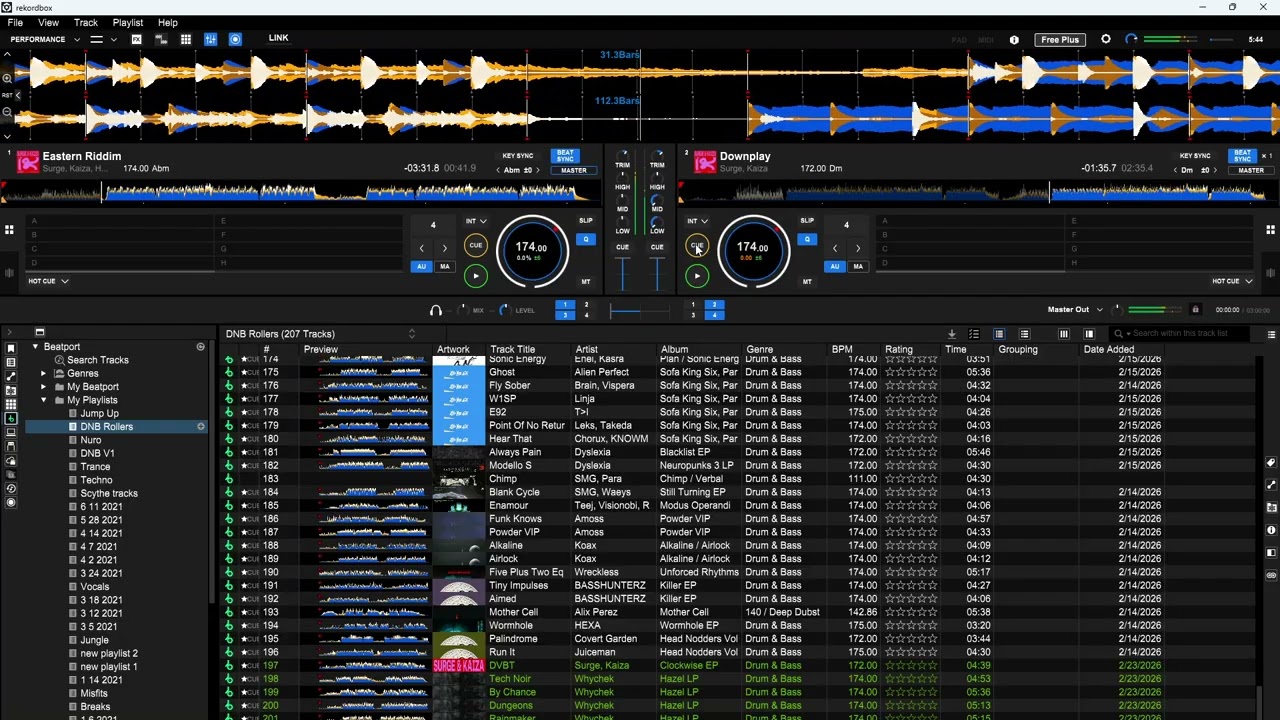
Task: Open the track list hamburger menu
Action: tap(1271, 334)
